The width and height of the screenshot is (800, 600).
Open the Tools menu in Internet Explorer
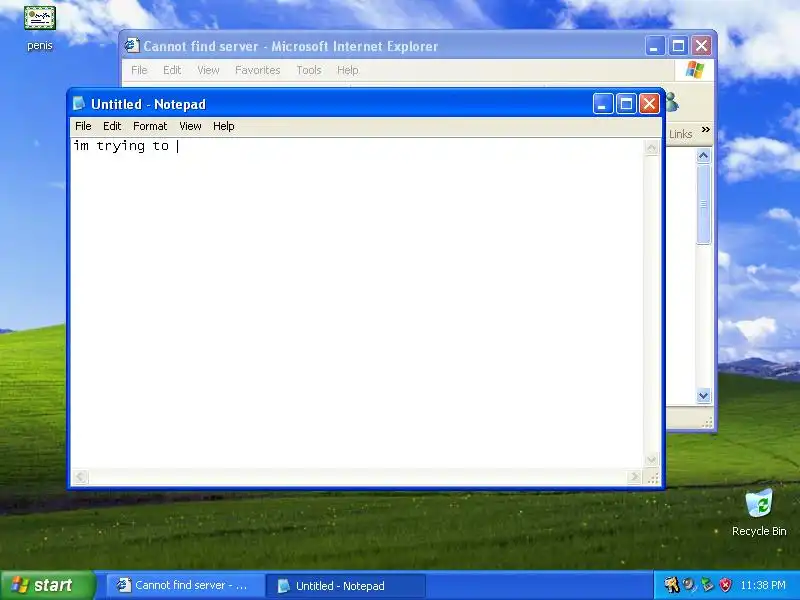click(x=309, y=70)
